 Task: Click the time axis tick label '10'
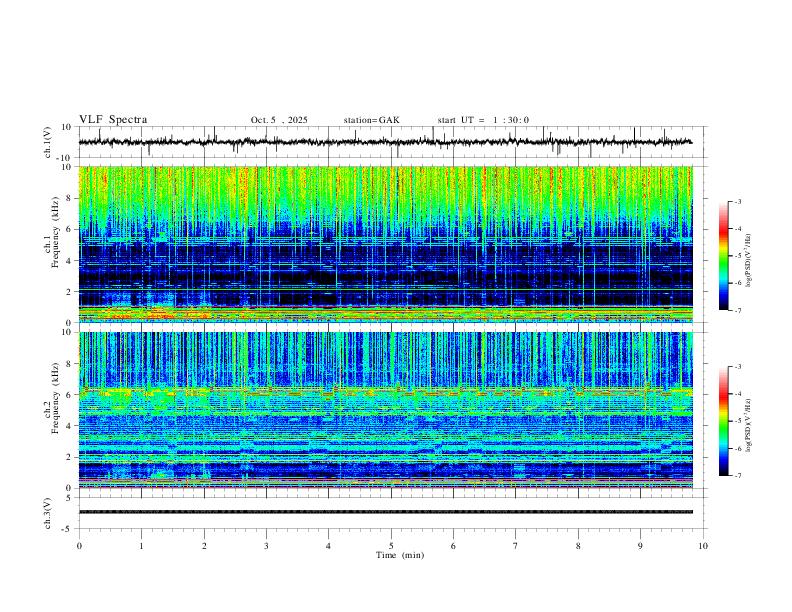(x=703, y=546)
